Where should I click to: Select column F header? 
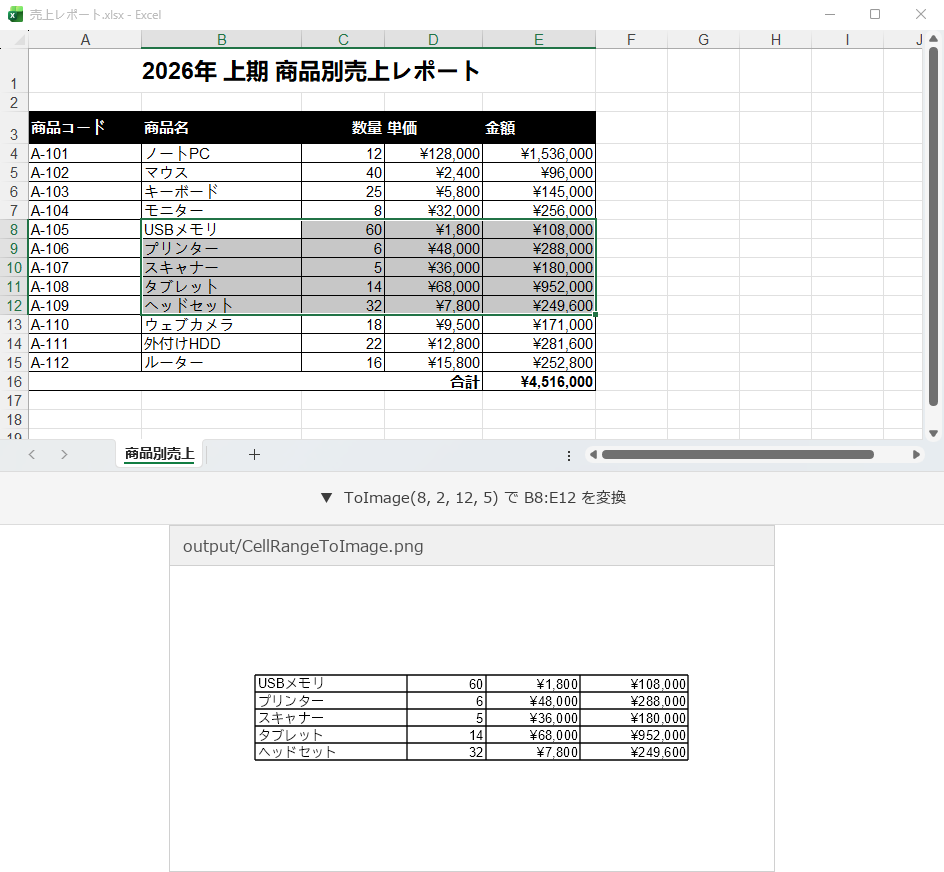pos(631,40)
